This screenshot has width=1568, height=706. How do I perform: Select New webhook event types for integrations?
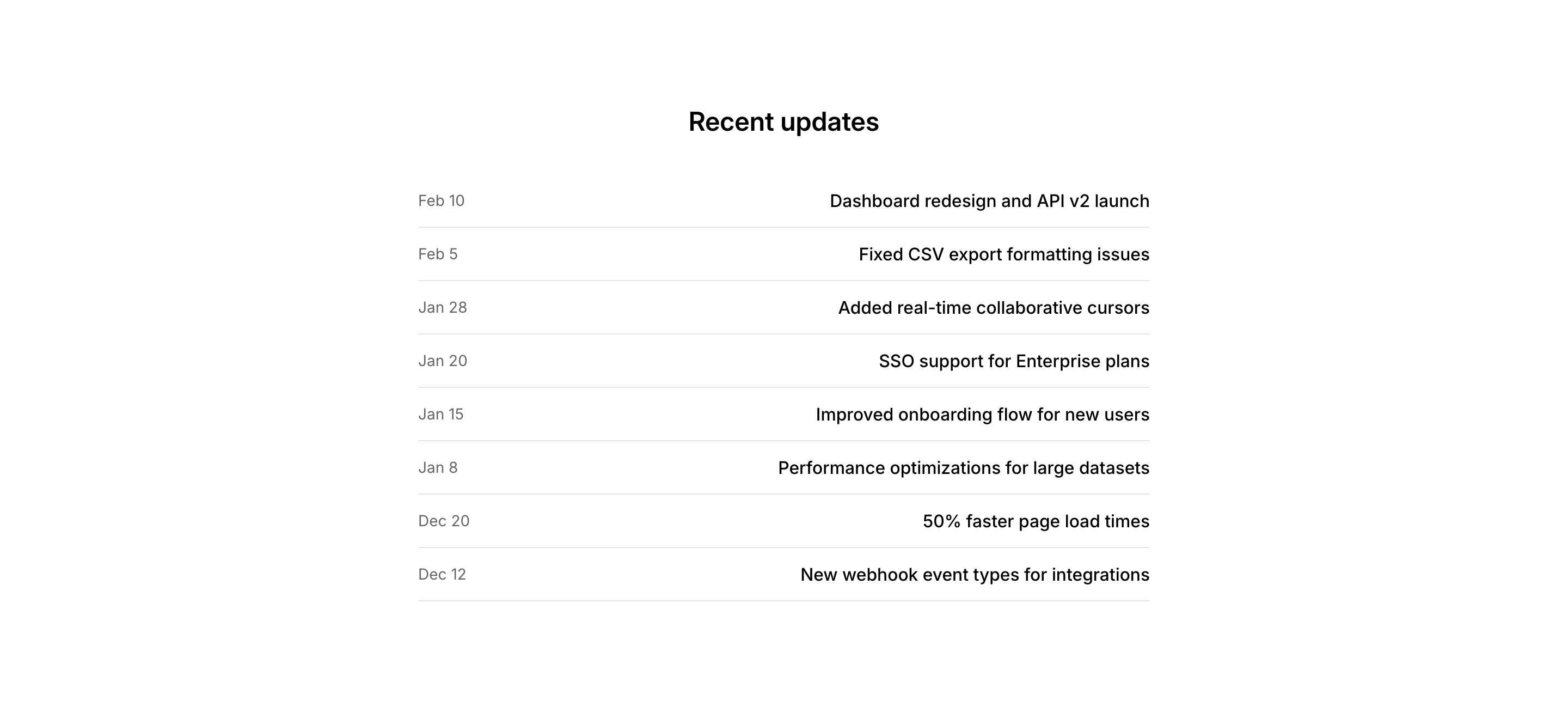(975, 574)
